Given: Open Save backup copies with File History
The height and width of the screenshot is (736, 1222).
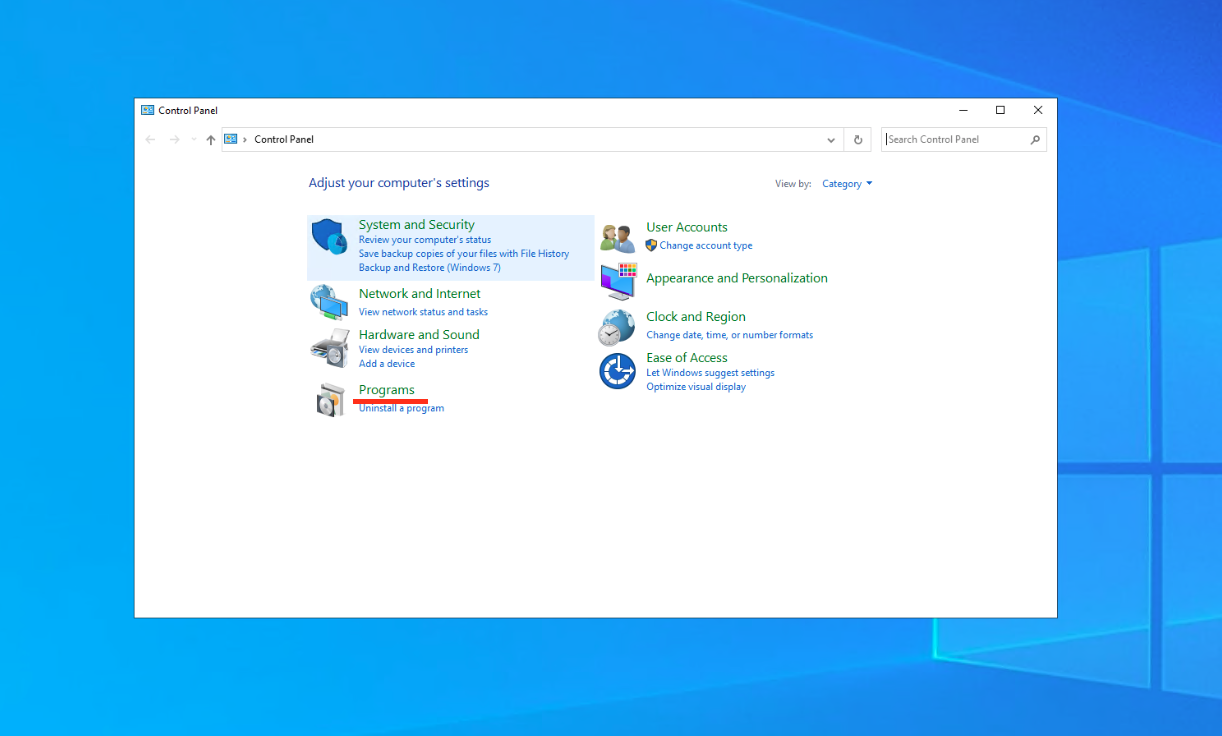Looking at the screenshot, I should pos(464,254).
